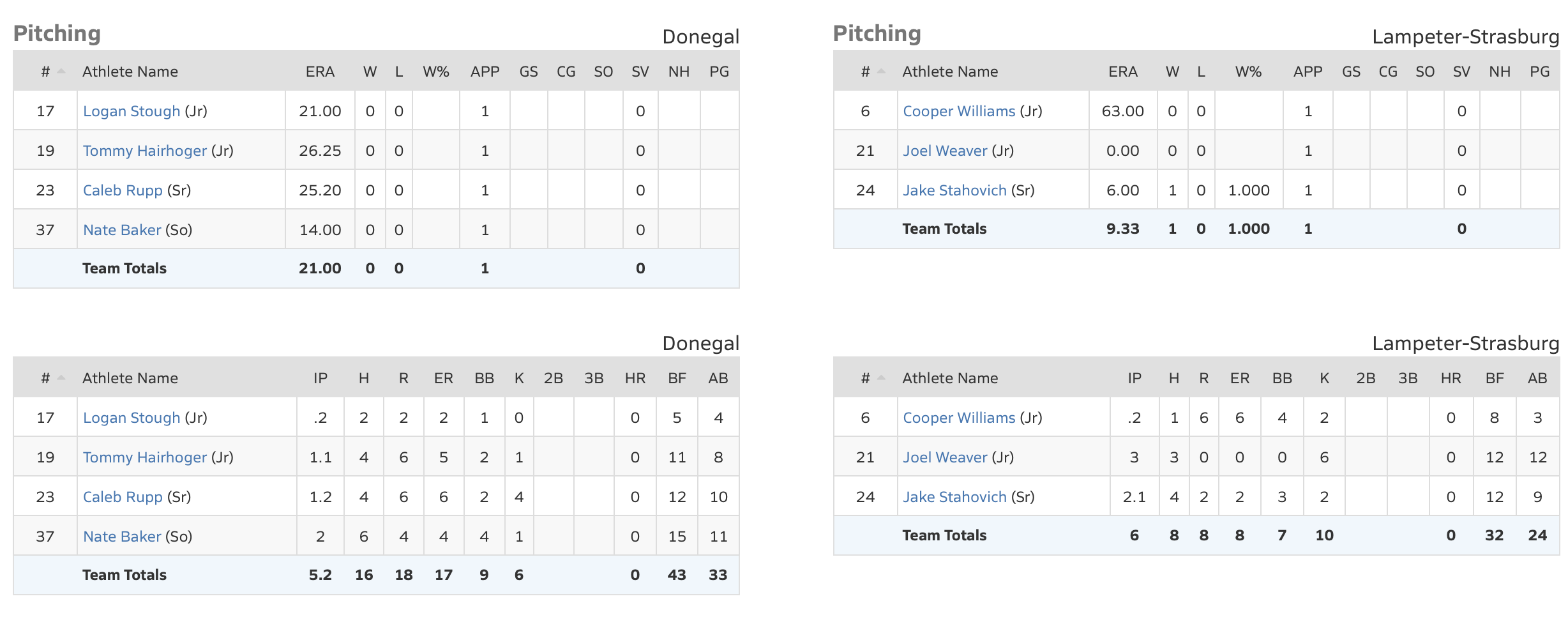Click W% column header in Lampeter-Strasburg table
1568x617 pixels.
pos(1248,72)
